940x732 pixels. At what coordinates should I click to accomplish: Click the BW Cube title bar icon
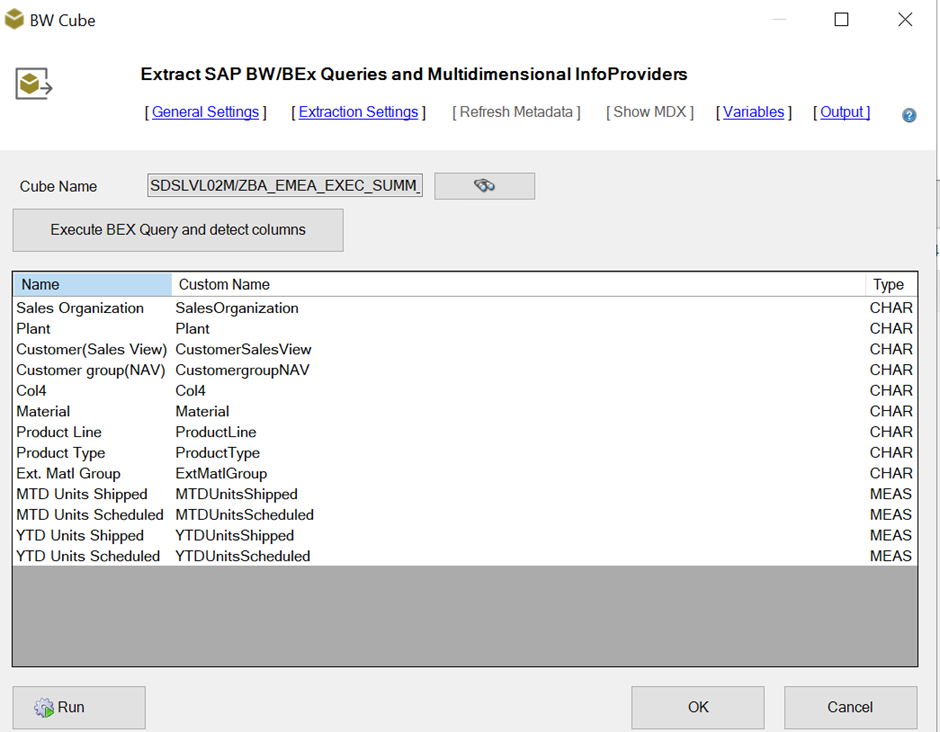(14, 19)
